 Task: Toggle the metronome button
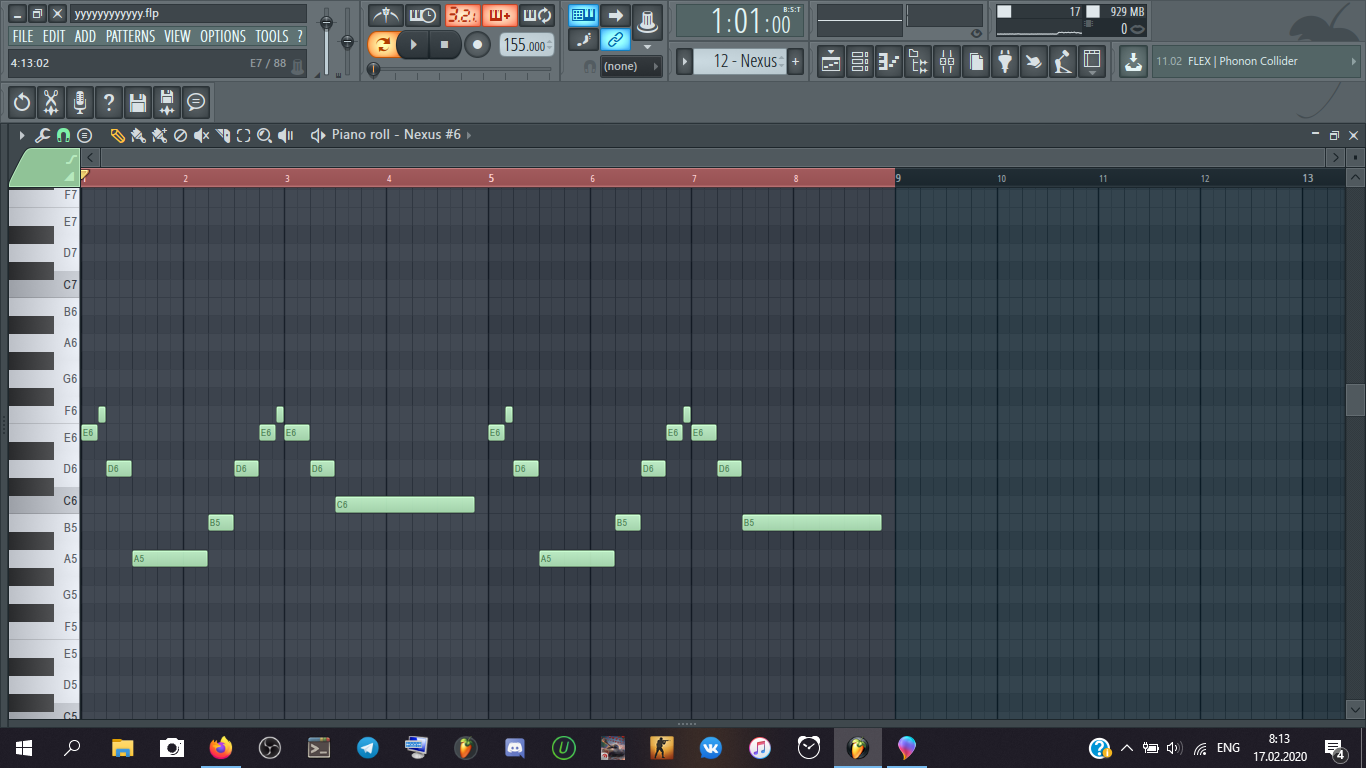[385, 15]
